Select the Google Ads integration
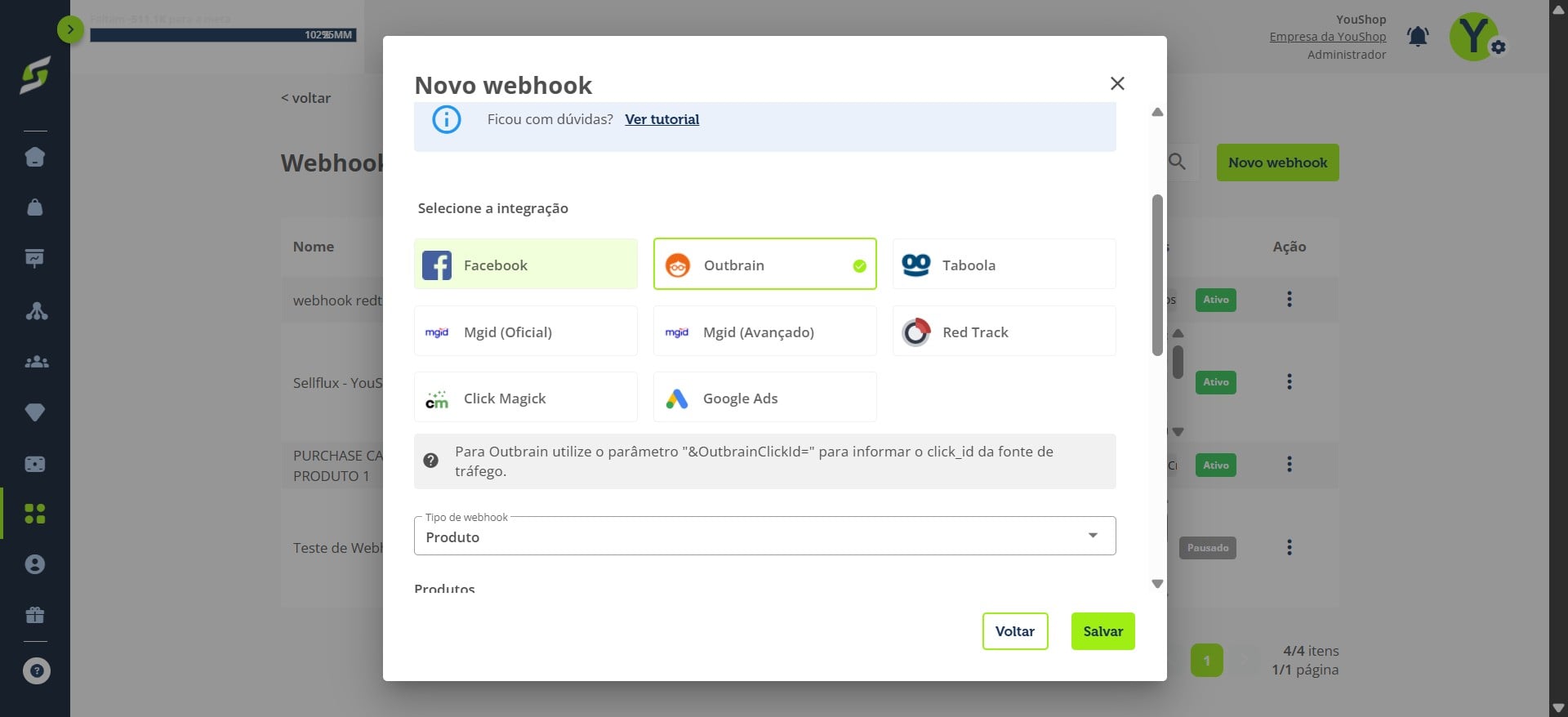The image size is (1568, 717). coord(764,397)
